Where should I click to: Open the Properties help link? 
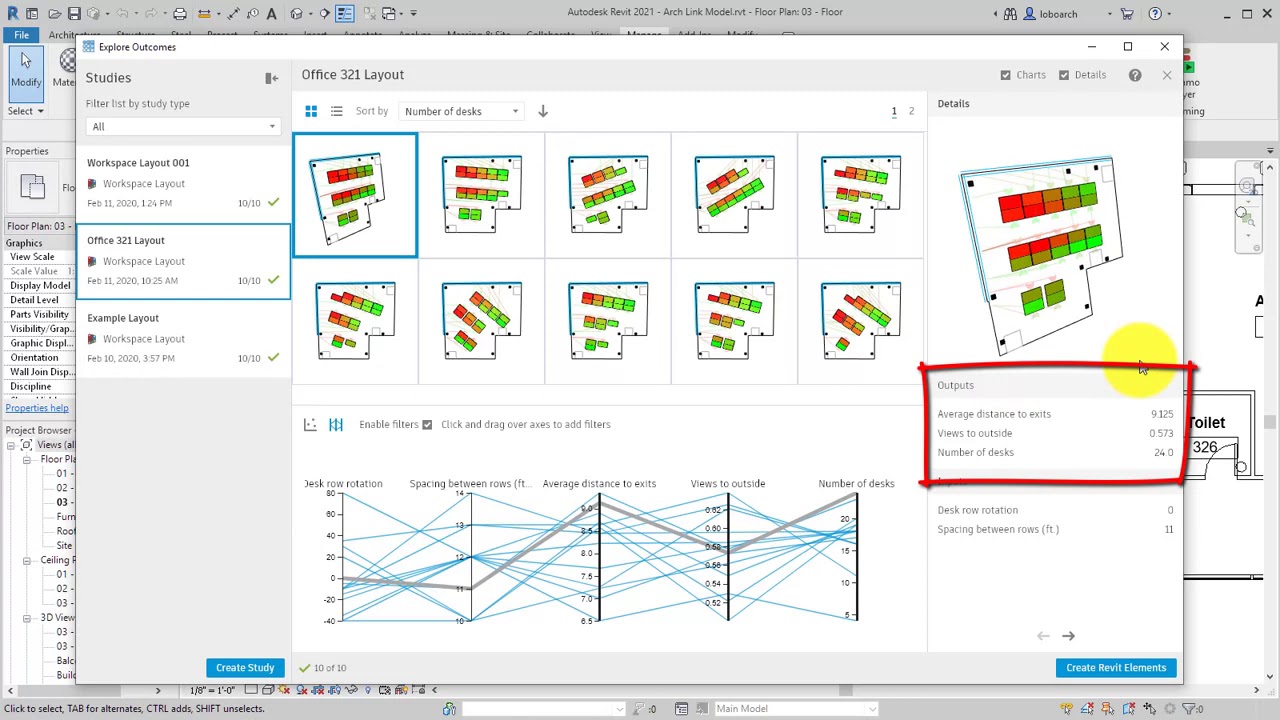[37, 408]
